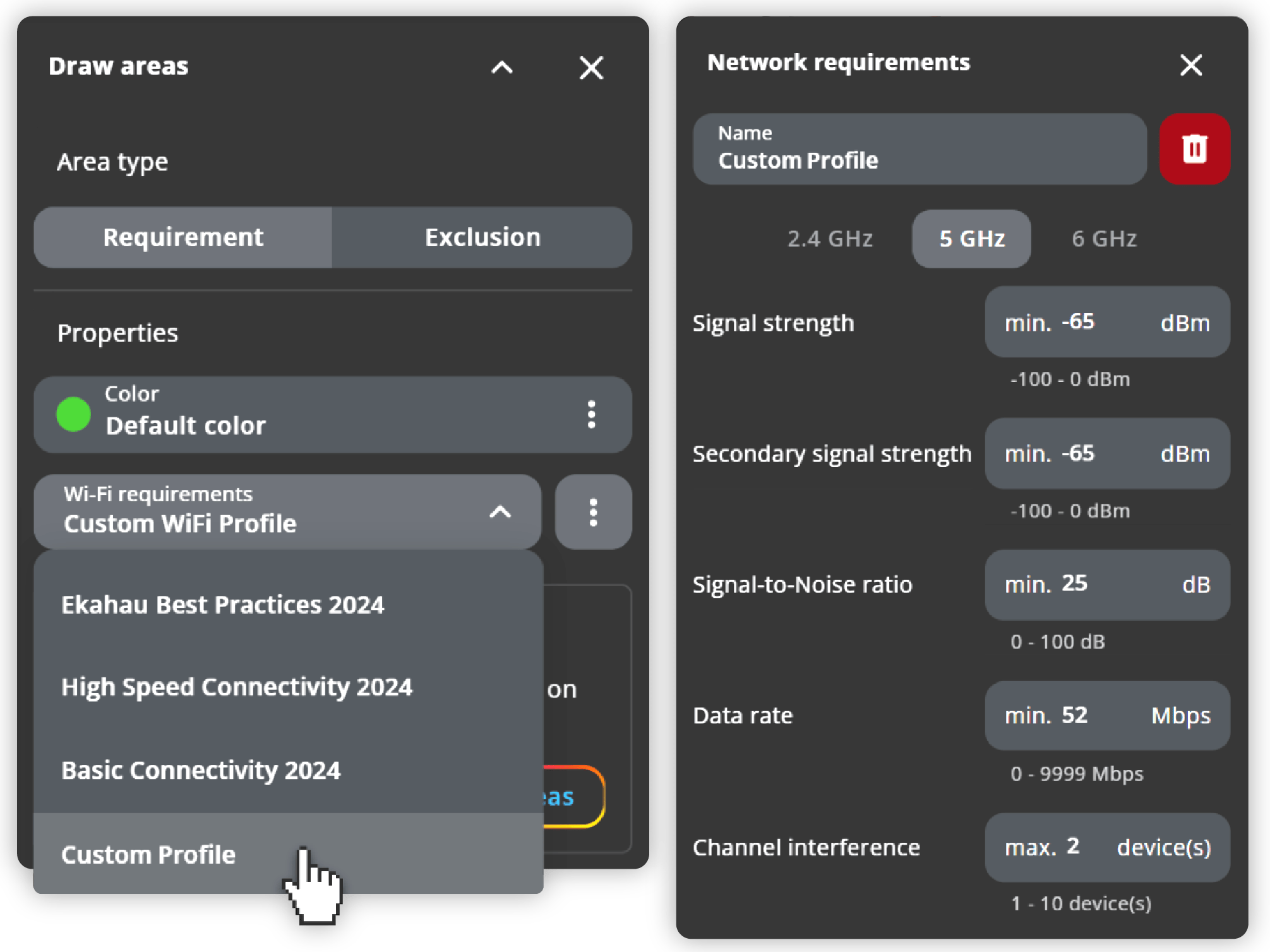
Task: Collapse the Draw areas panel
Action: click(x=502, y=67)
